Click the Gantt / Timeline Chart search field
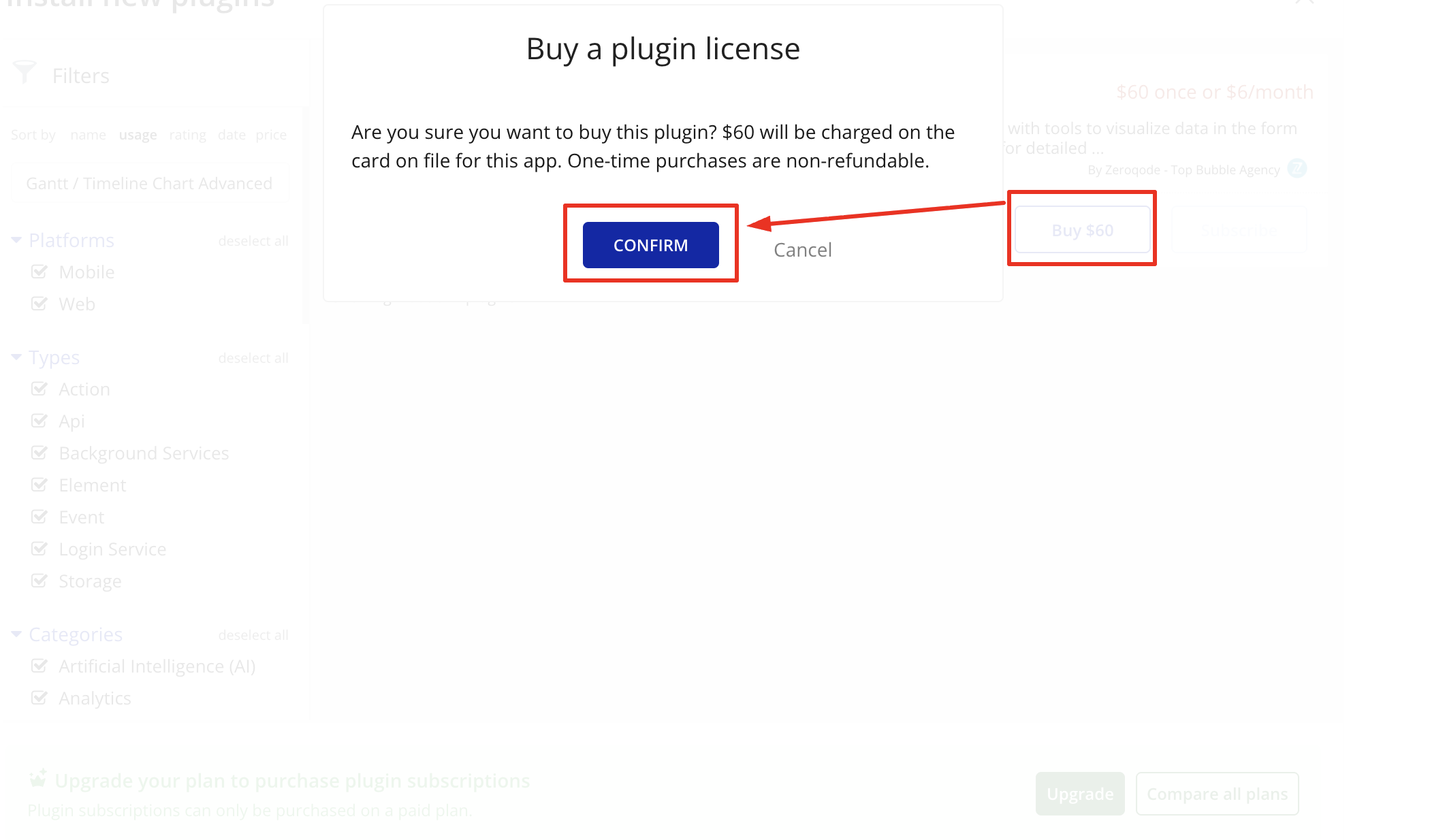Screen dimensions: 1430x840 coord(150,183)
